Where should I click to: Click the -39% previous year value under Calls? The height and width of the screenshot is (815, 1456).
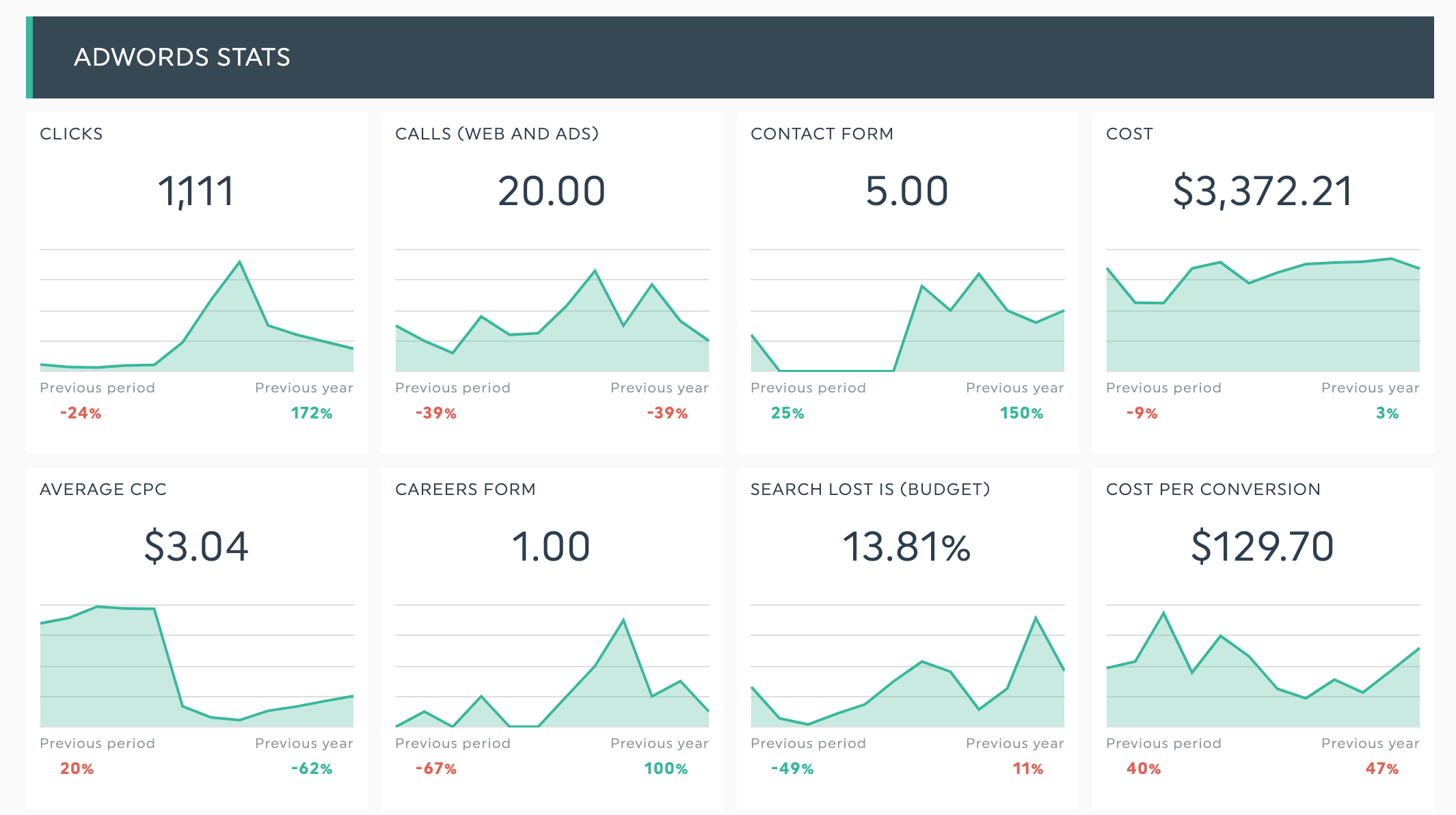point(667,413)
